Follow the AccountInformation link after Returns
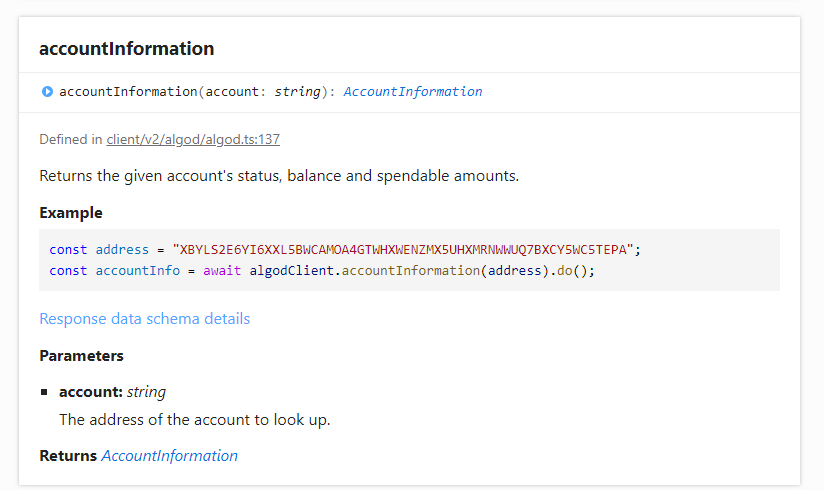Image resolution: width=824 pixels, height=490 pixels. tap(170, 456)
